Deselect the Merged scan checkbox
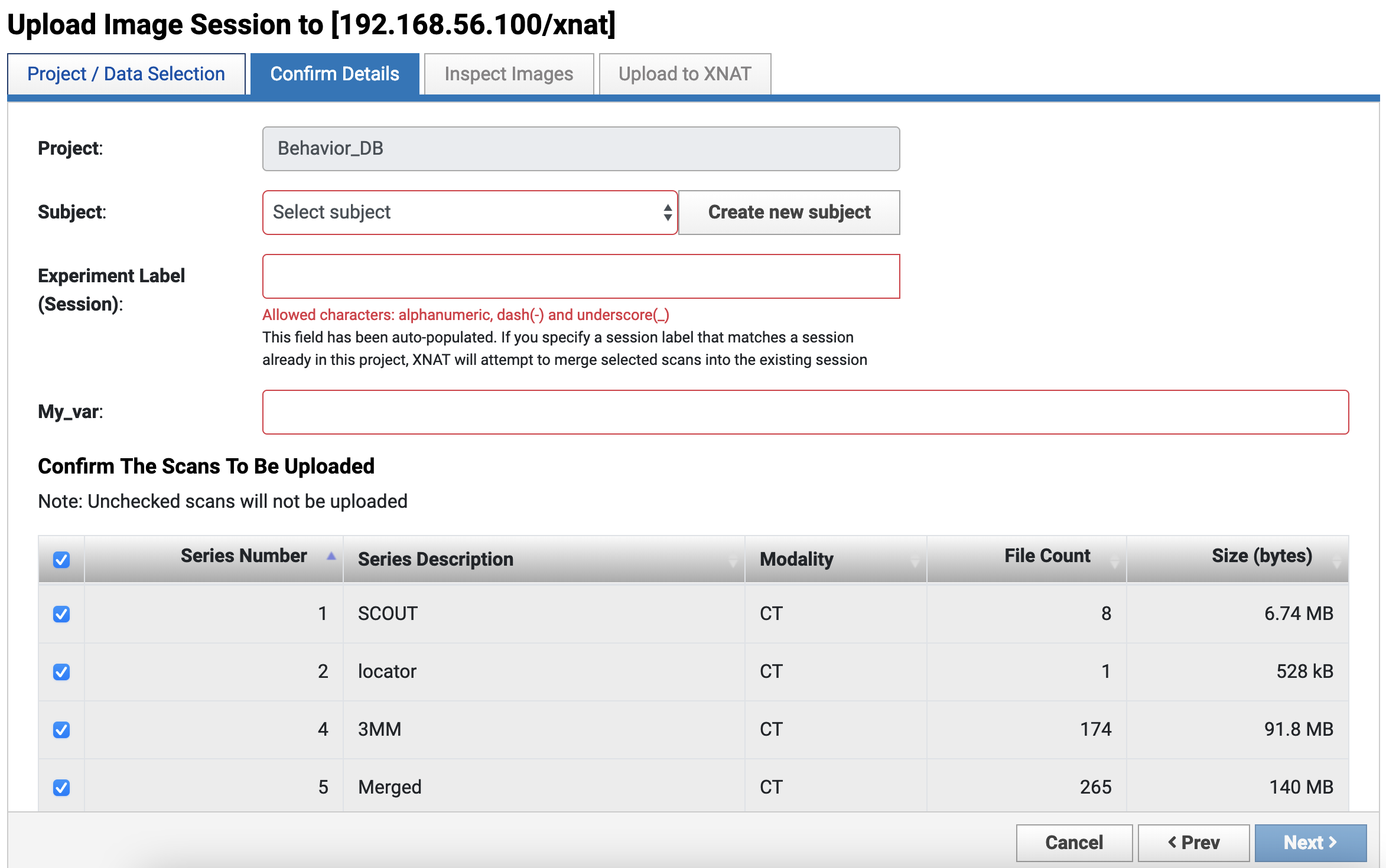Screen dimensions: 1386x868 click(61, 788)
